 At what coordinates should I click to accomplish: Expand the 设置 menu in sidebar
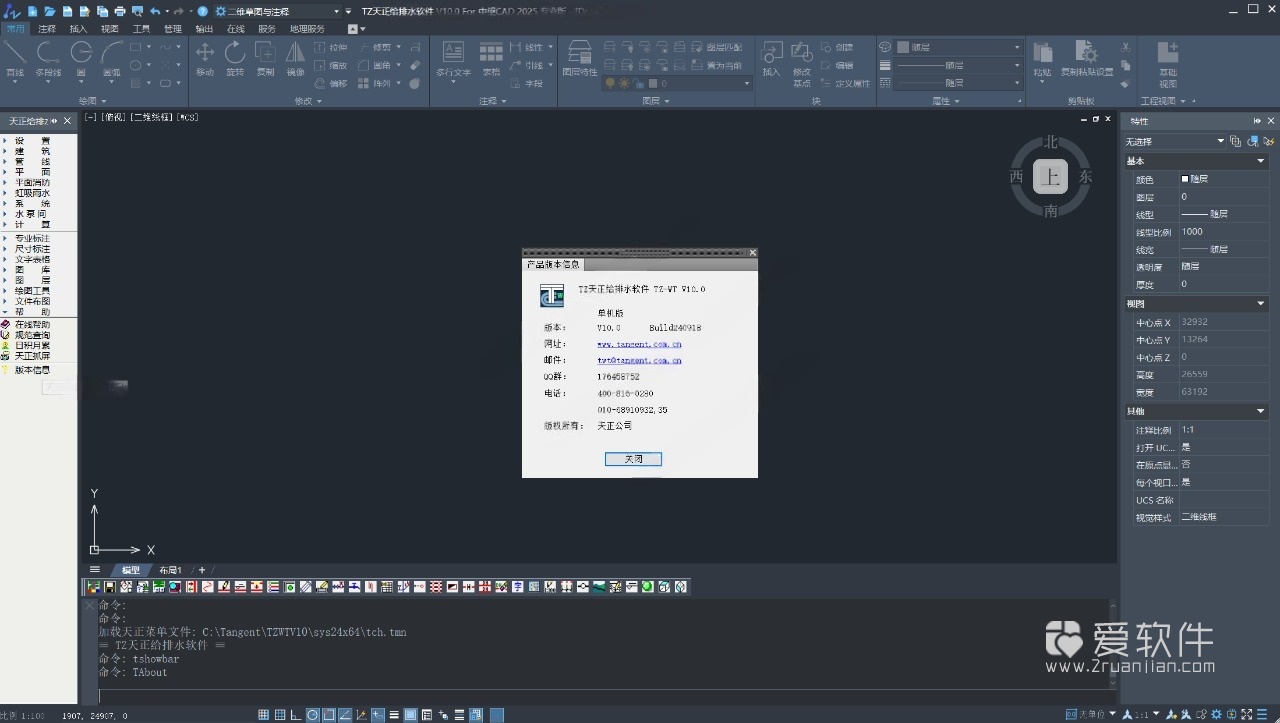32,141
